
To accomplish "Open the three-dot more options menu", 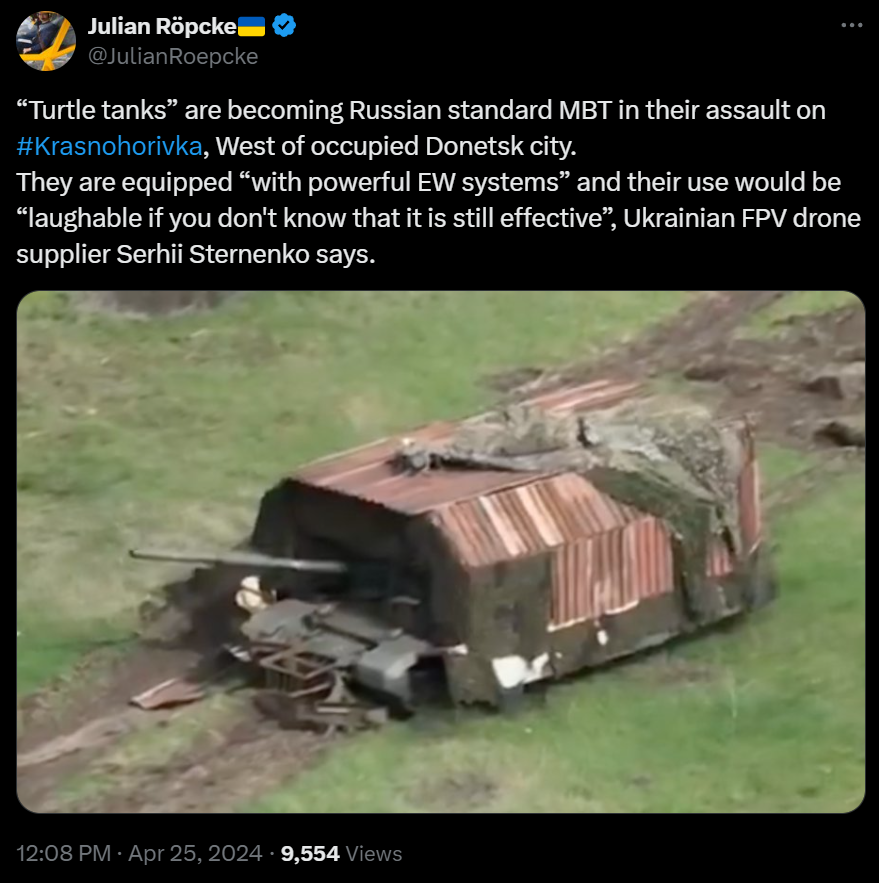I will [851, 25].
